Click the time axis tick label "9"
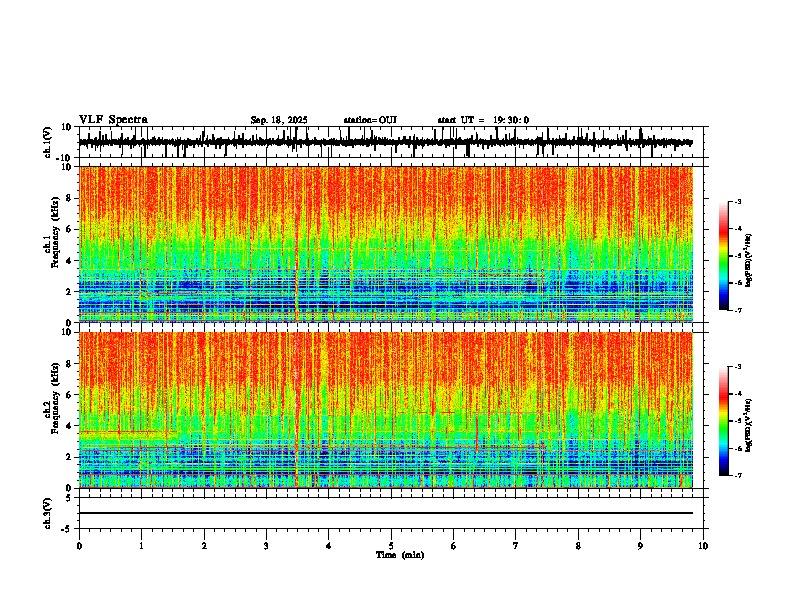The height and width of the screenshot is (612, 792). tap(640, 546)
